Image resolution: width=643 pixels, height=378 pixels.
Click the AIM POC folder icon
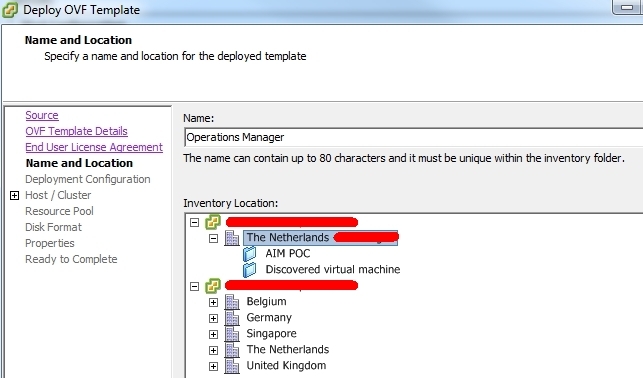(x=249, y=254)
